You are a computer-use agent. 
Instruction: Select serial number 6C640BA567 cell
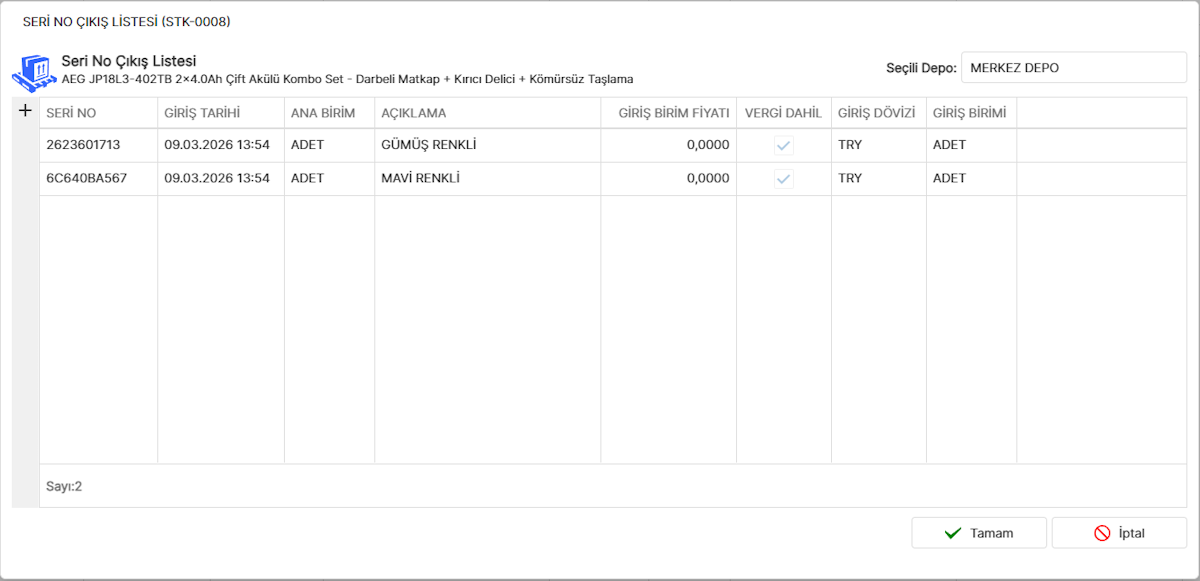click(98, 179)
